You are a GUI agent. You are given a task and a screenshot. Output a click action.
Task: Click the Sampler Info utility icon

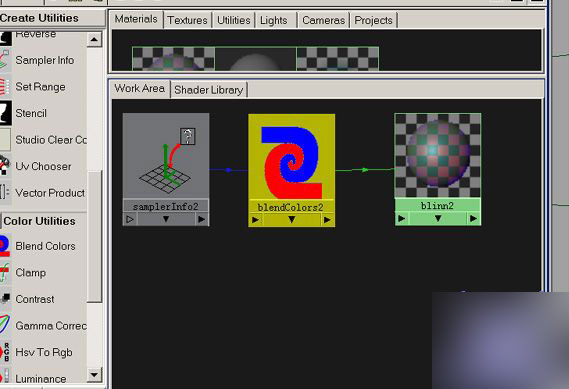pos(5,60)
